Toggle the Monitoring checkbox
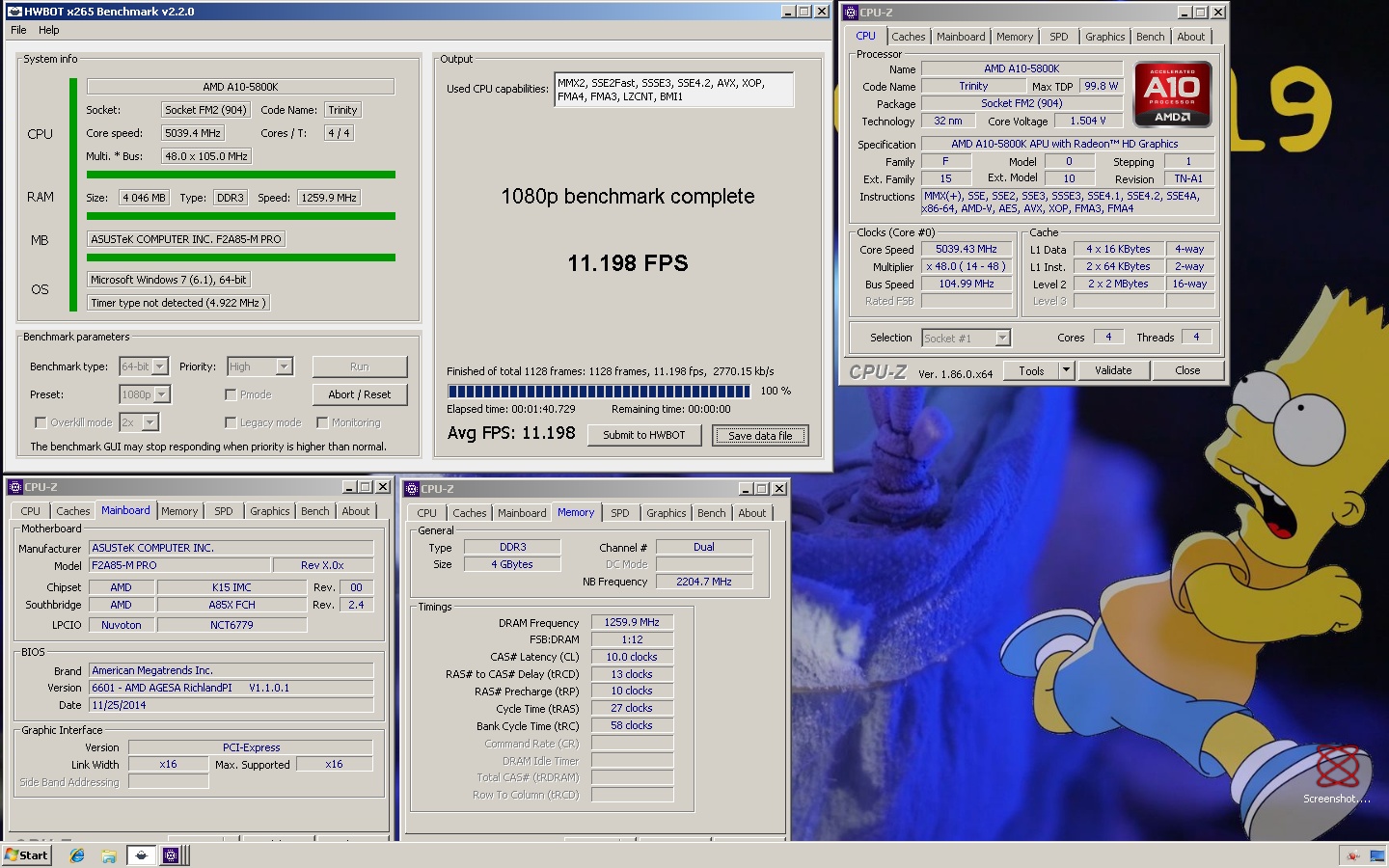Image resolution: width=1389 pixels, height=868 pixels. (322, 422)
